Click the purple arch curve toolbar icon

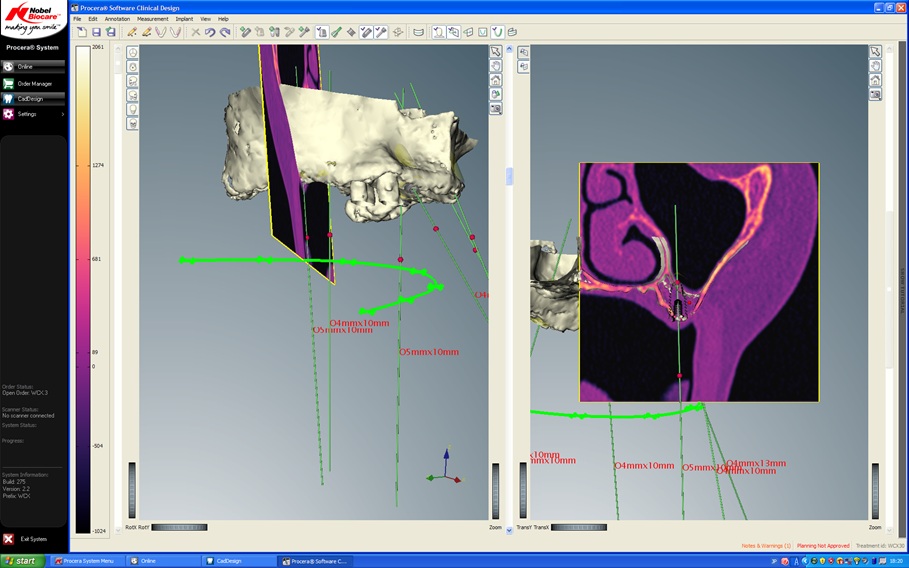(161, 32)
